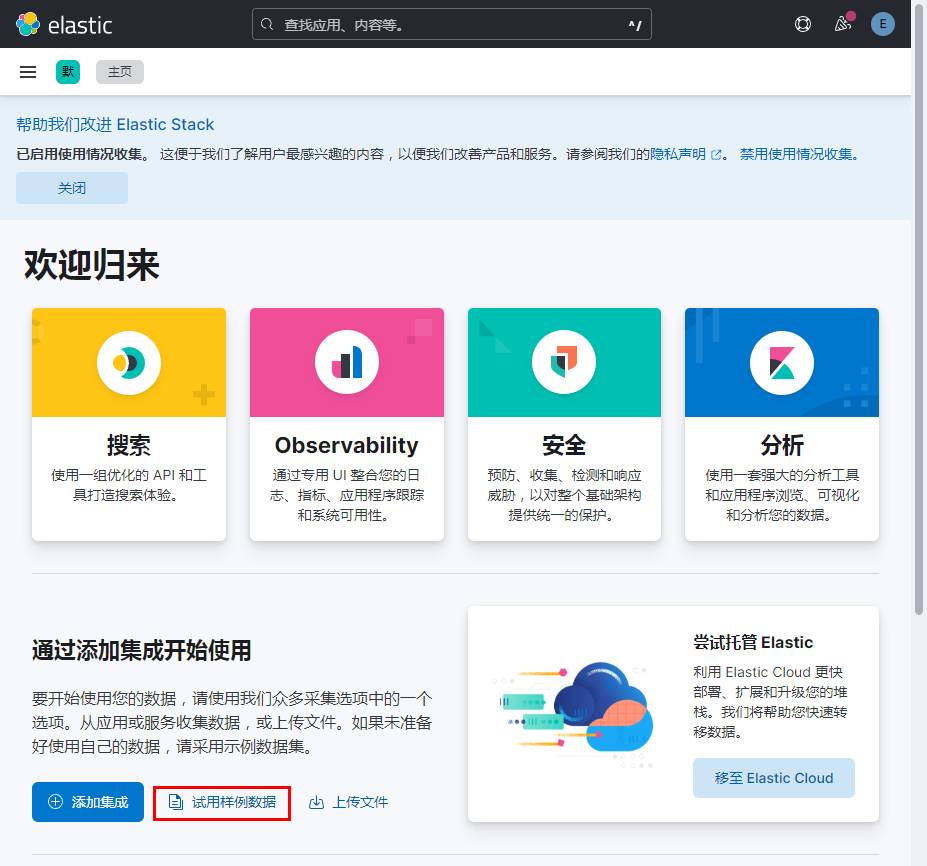The image size is (927, 866).
Task: Click the 通过添加集成开始使用 heading
Action: point(141,650)
